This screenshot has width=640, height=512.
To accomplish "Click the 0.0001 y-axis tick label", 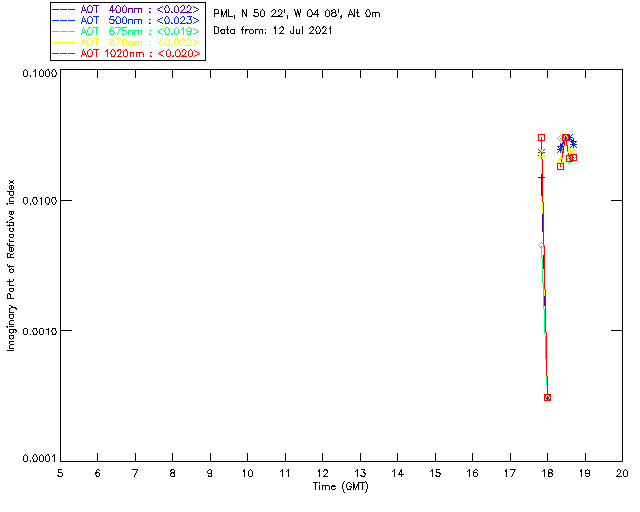I will [39, 459].
